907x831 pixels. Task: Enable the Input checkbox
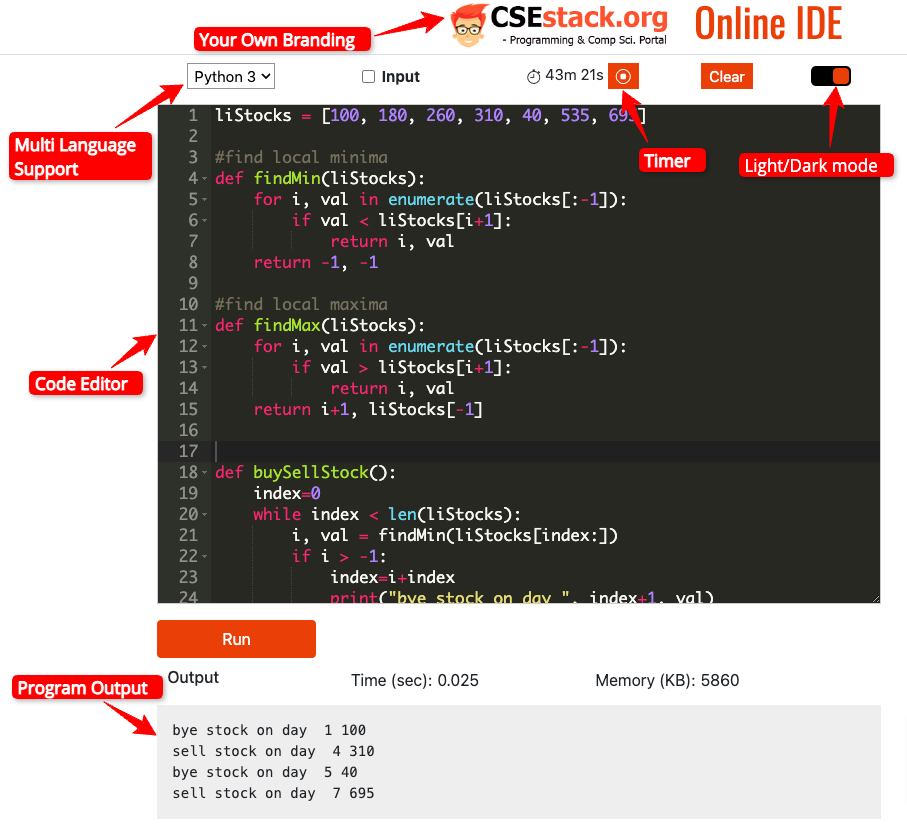click(368, 76)
